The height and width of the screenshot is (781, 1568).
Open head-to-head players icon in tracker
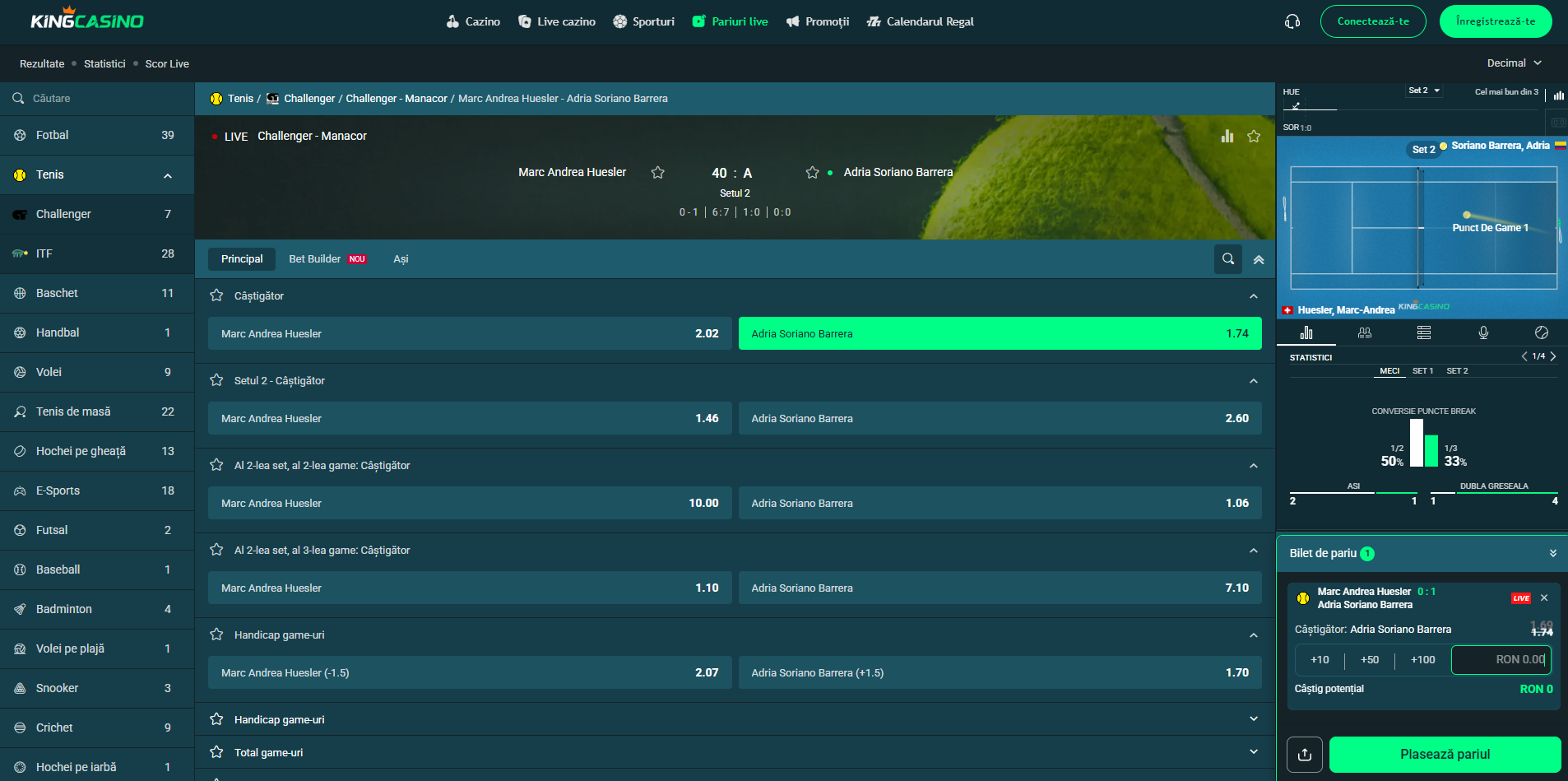[x=1365, y=332]
